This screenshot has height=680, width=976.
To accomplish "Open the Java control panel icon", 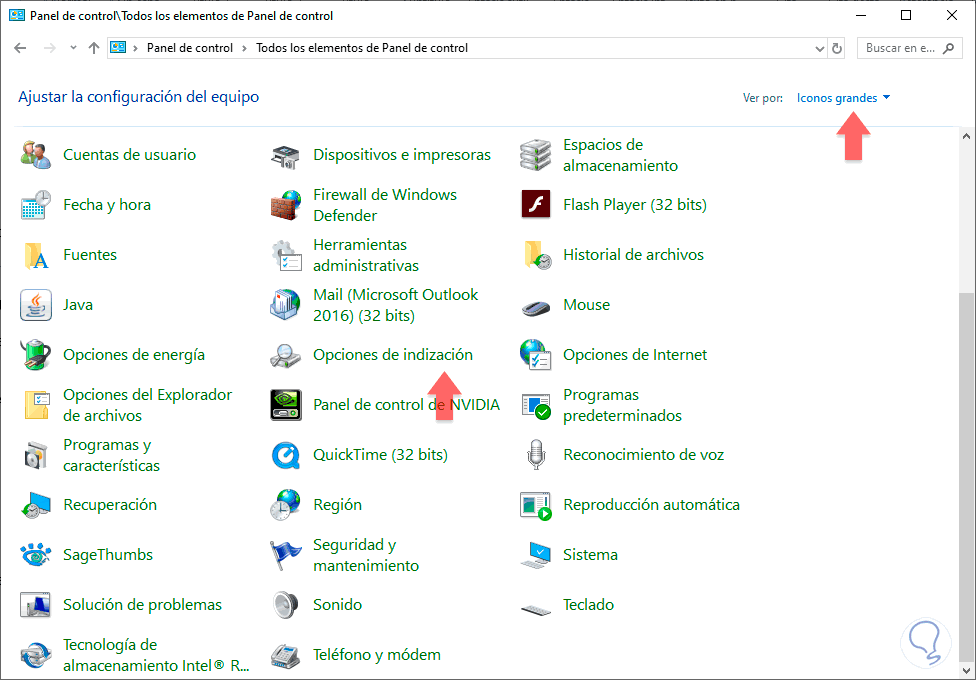I will click(x=36, y=305).
